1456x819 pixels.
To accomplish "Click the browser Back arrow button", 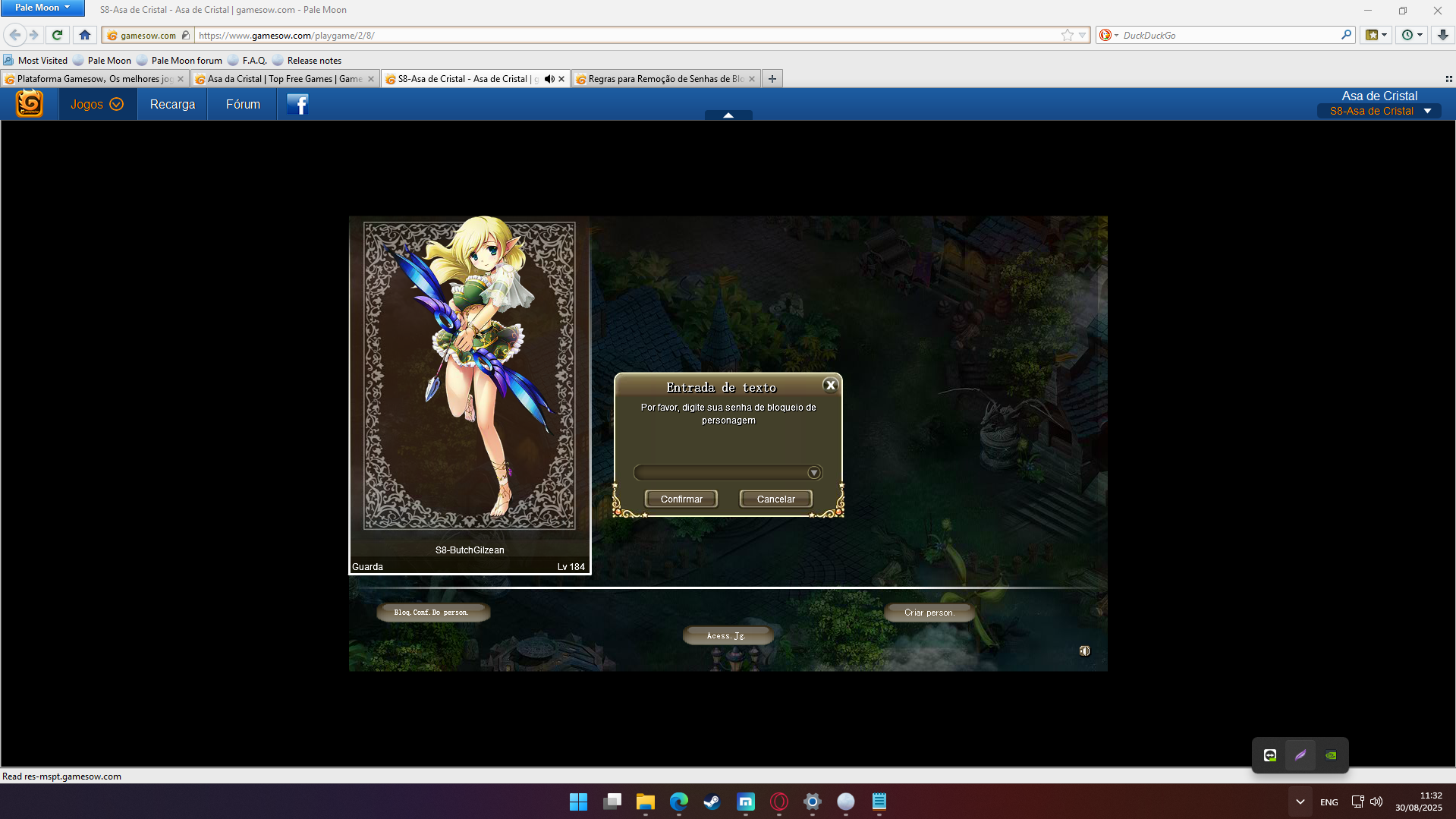I will point(14,35).
